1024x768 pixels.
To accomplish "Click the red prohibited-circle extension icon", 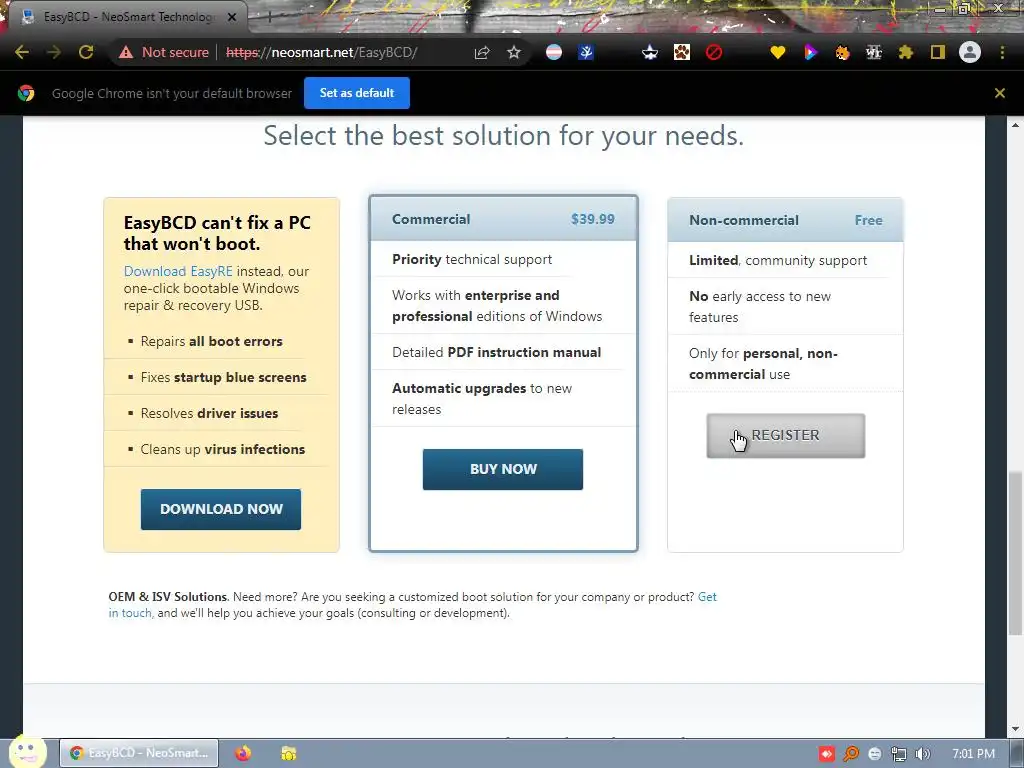I will 714,52.
